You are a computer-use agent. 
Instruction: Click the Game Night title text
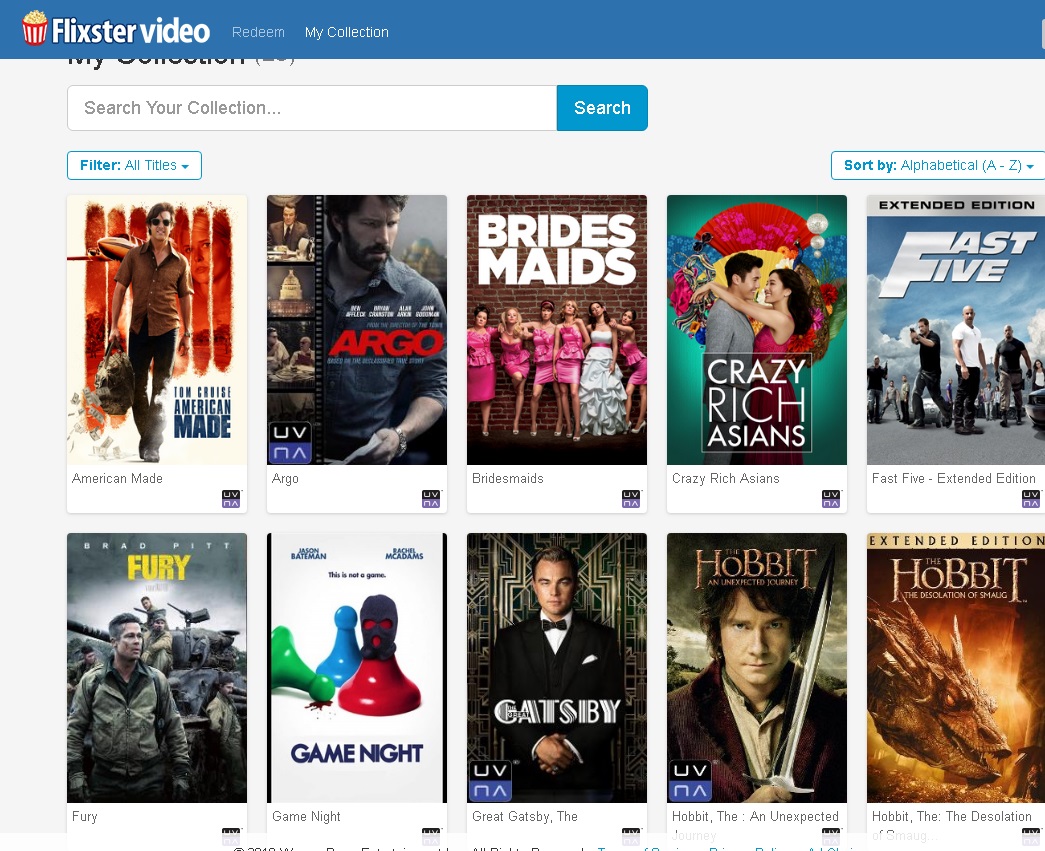click(x=307, y=816)
